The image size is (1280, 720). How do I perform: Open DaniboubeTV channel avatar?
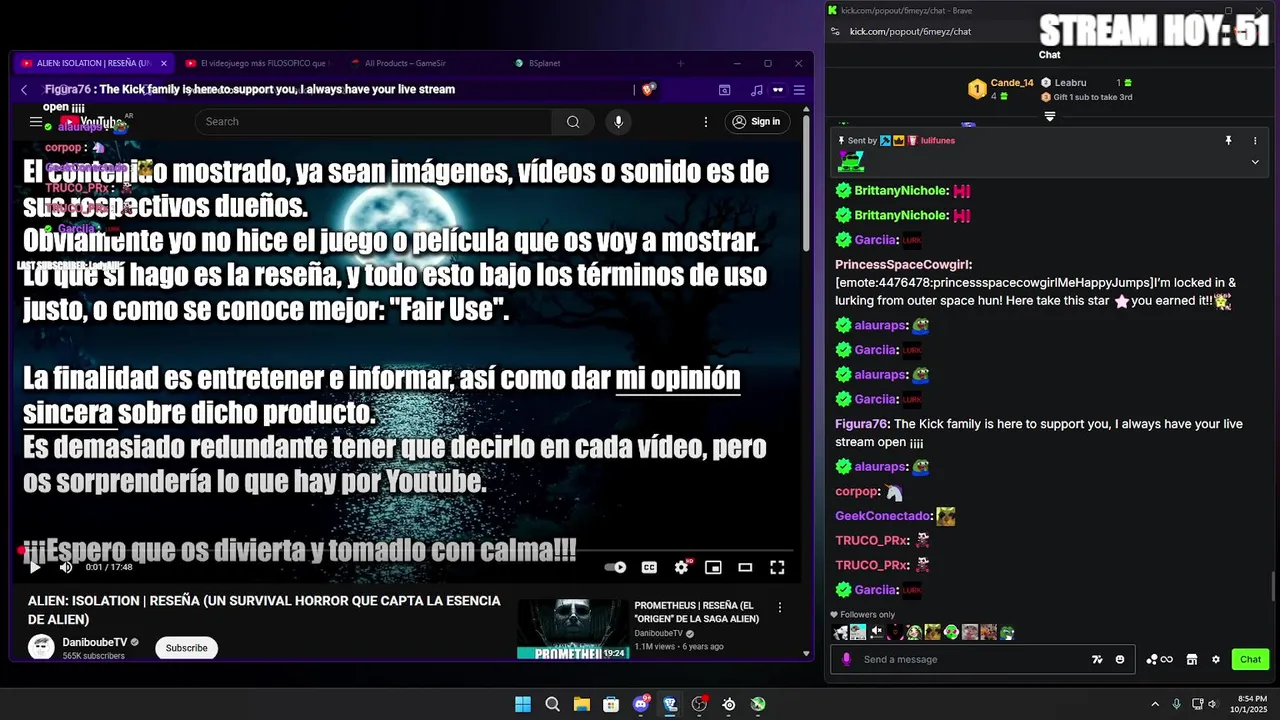(x=41, y=647)
